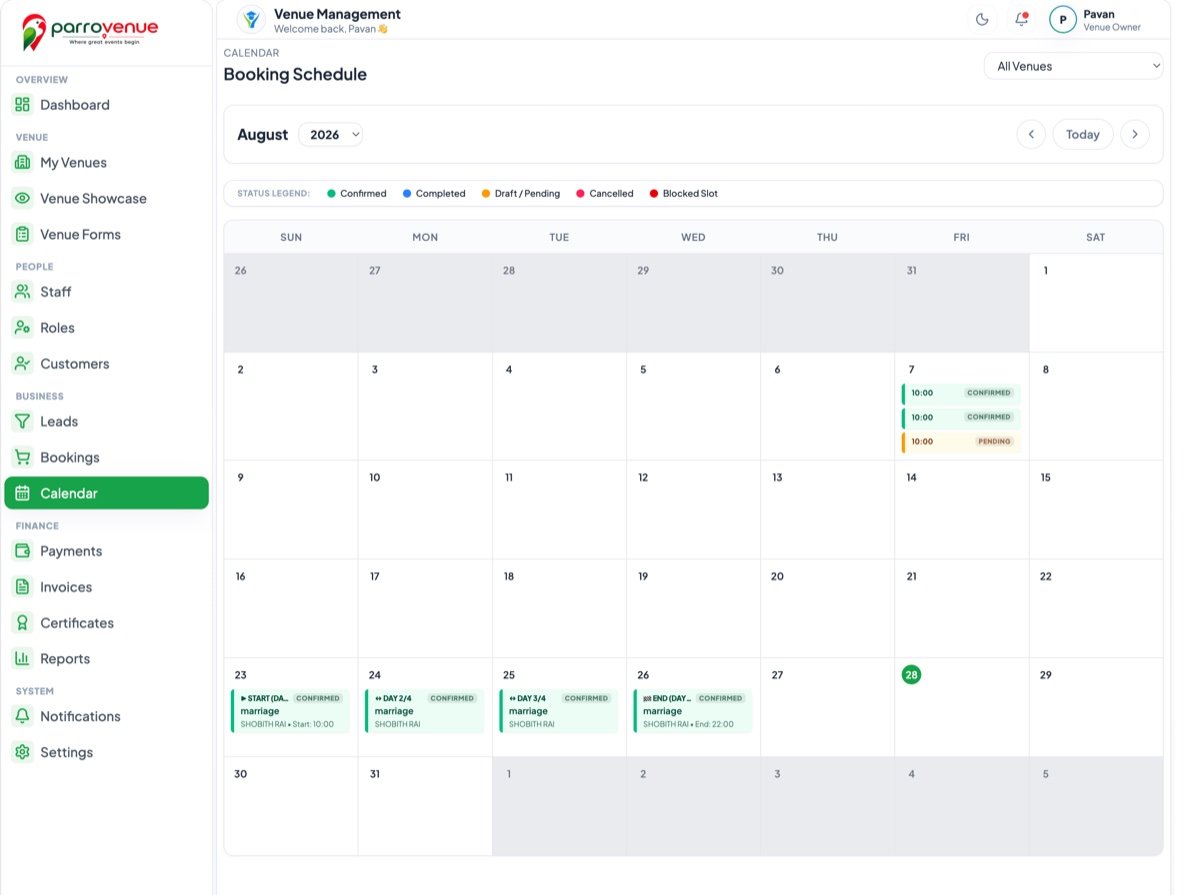Select August 15 day cell
This screenshot has height=895, width=1200.
(1096, 509)
